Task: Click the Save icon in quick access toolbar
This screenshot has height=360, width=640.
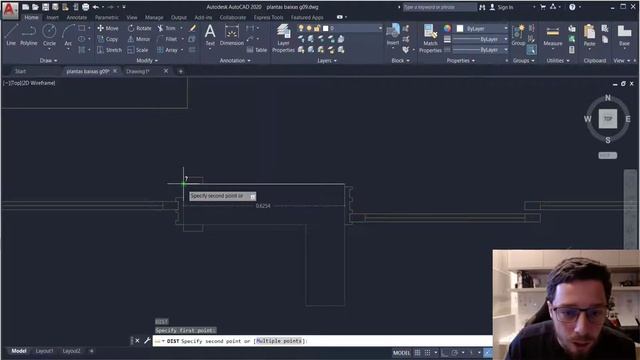Action: coord(45,7)
